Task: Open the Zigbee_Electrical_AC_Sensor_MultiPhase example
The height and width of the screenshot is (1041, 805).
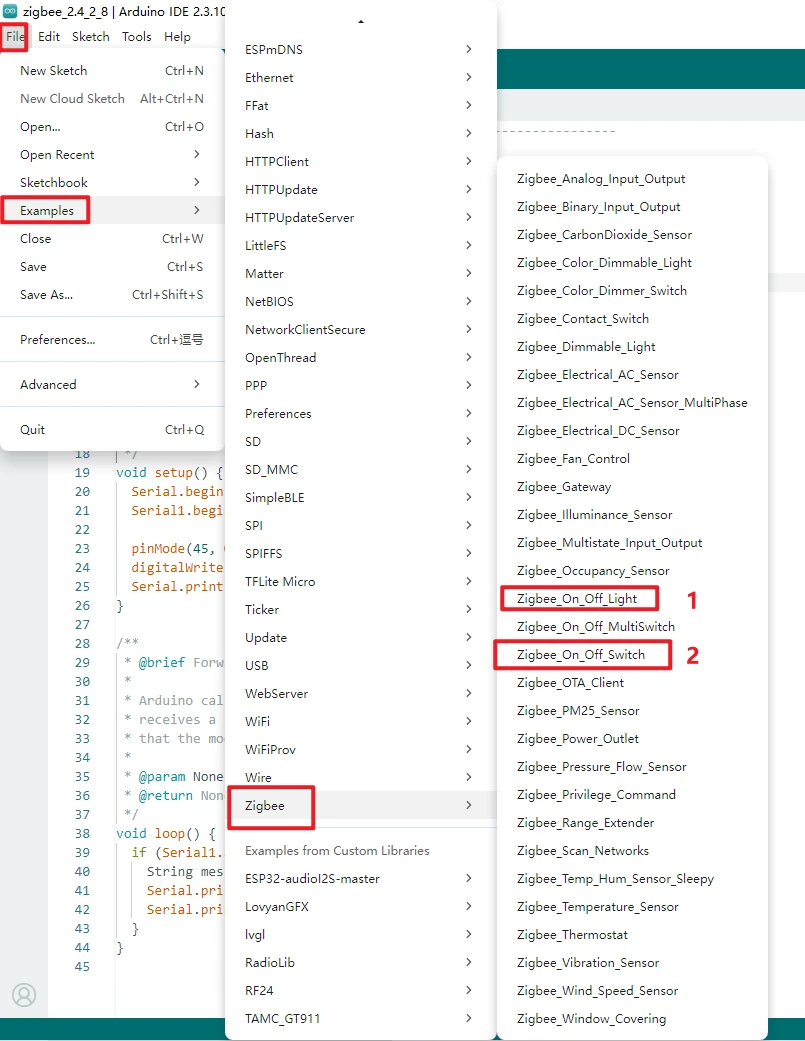Action: pyautogui.click(x=632, y=402)
